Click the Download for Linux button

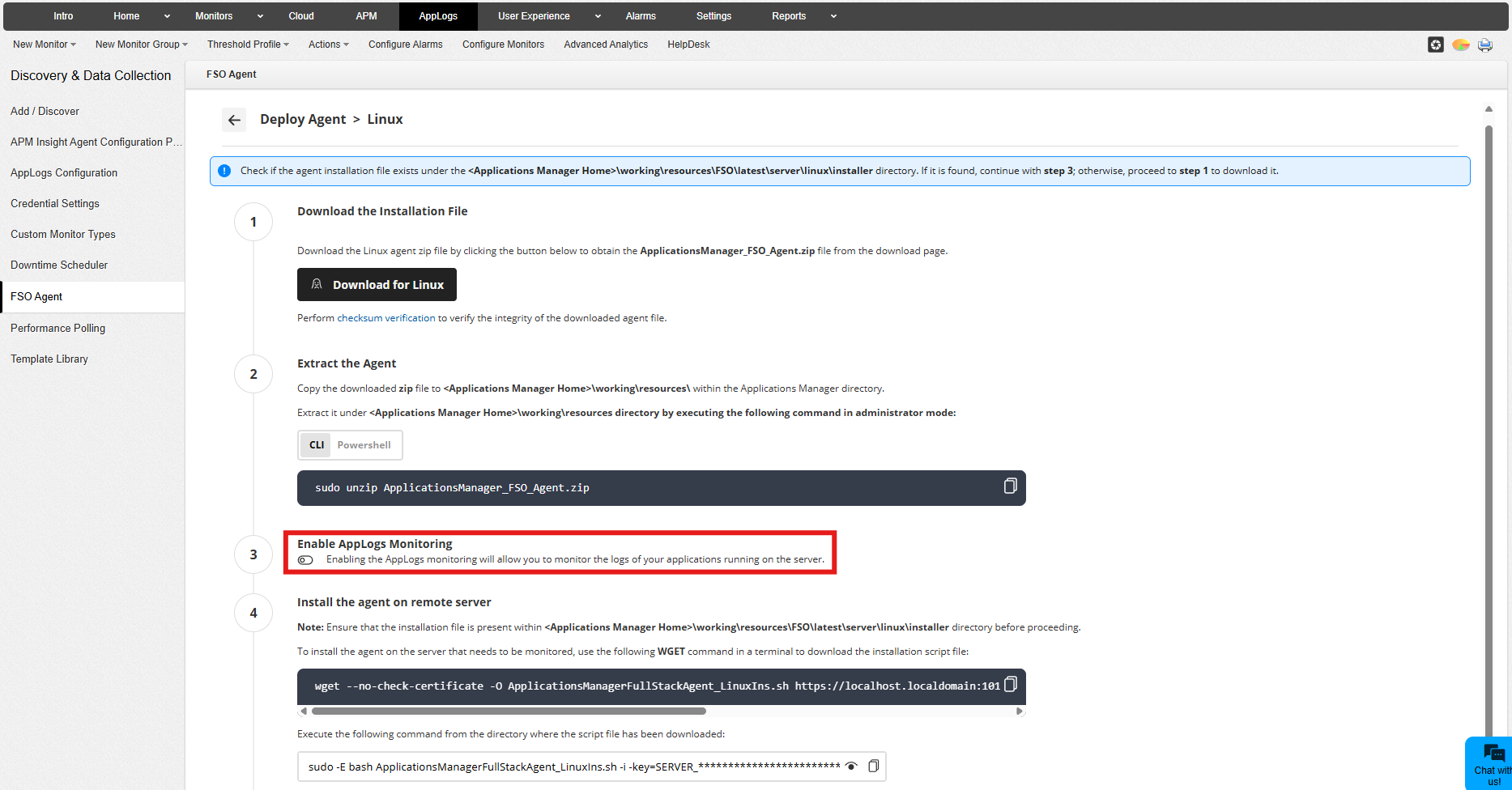click(x=376, y=284)
